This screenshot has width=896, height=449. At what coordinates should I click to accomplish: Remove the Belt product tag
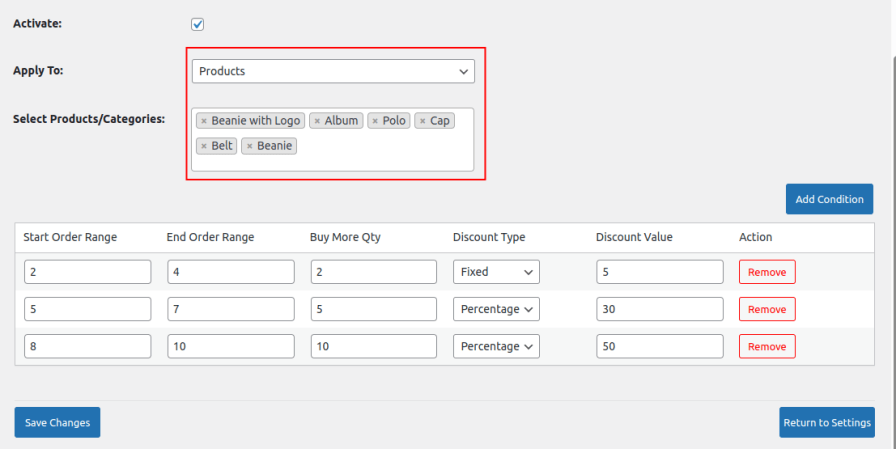pyautogui.click(x=204, y=146)
